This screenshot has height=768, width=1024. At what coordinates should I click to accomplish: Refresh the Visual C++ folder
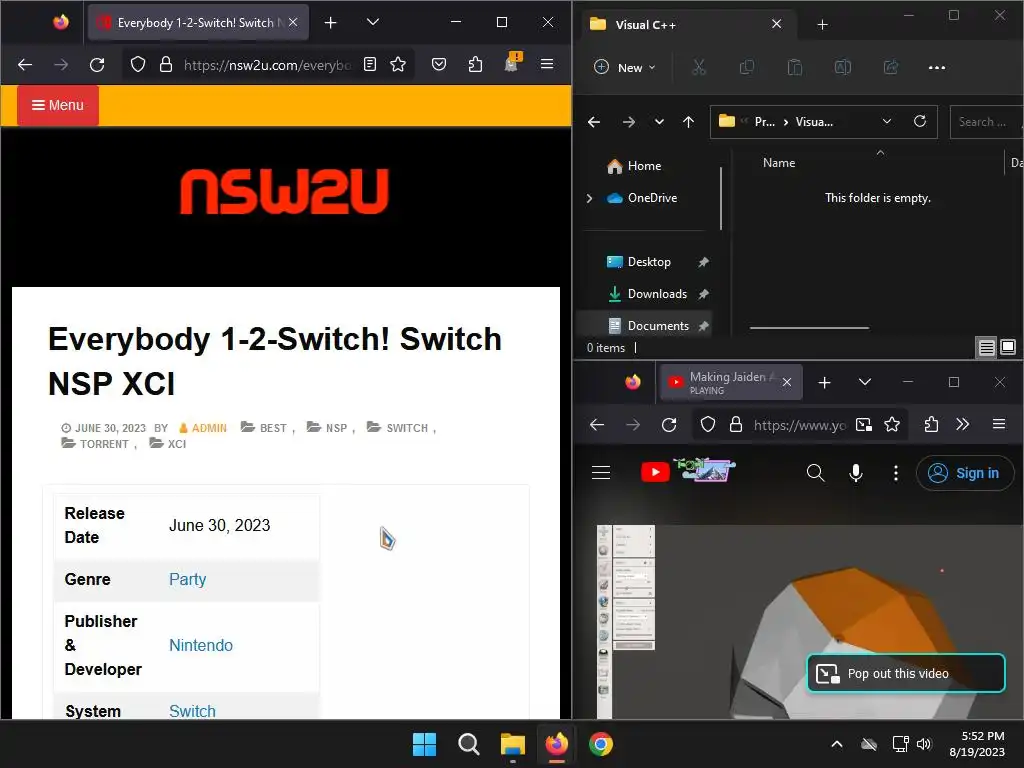(x=920, y=121)
